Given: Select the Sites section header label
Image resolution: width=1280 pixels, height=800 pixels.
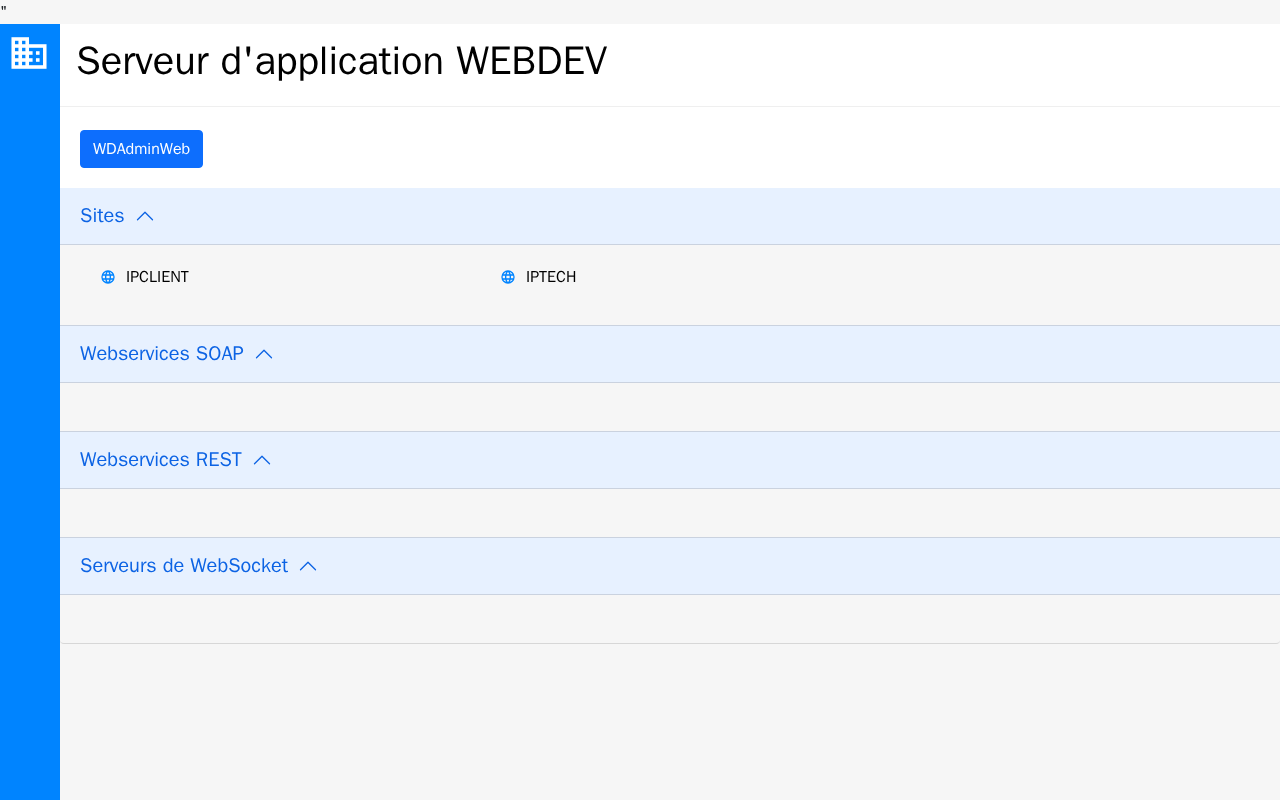Looking at the screenshot, I should point(102,216).
